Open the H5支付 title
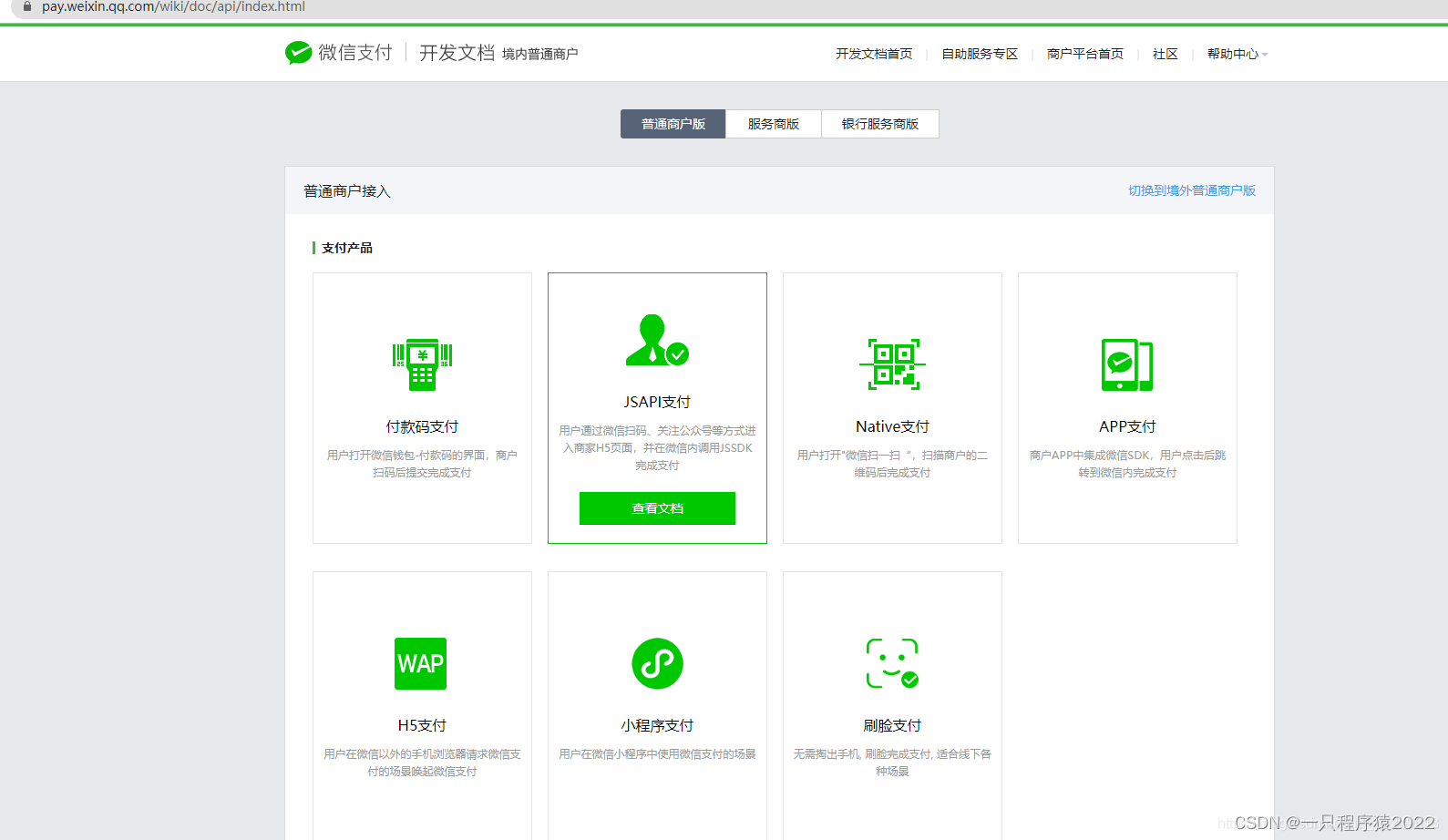This screenshot has width=1448, height=840. tap(422, 725)
